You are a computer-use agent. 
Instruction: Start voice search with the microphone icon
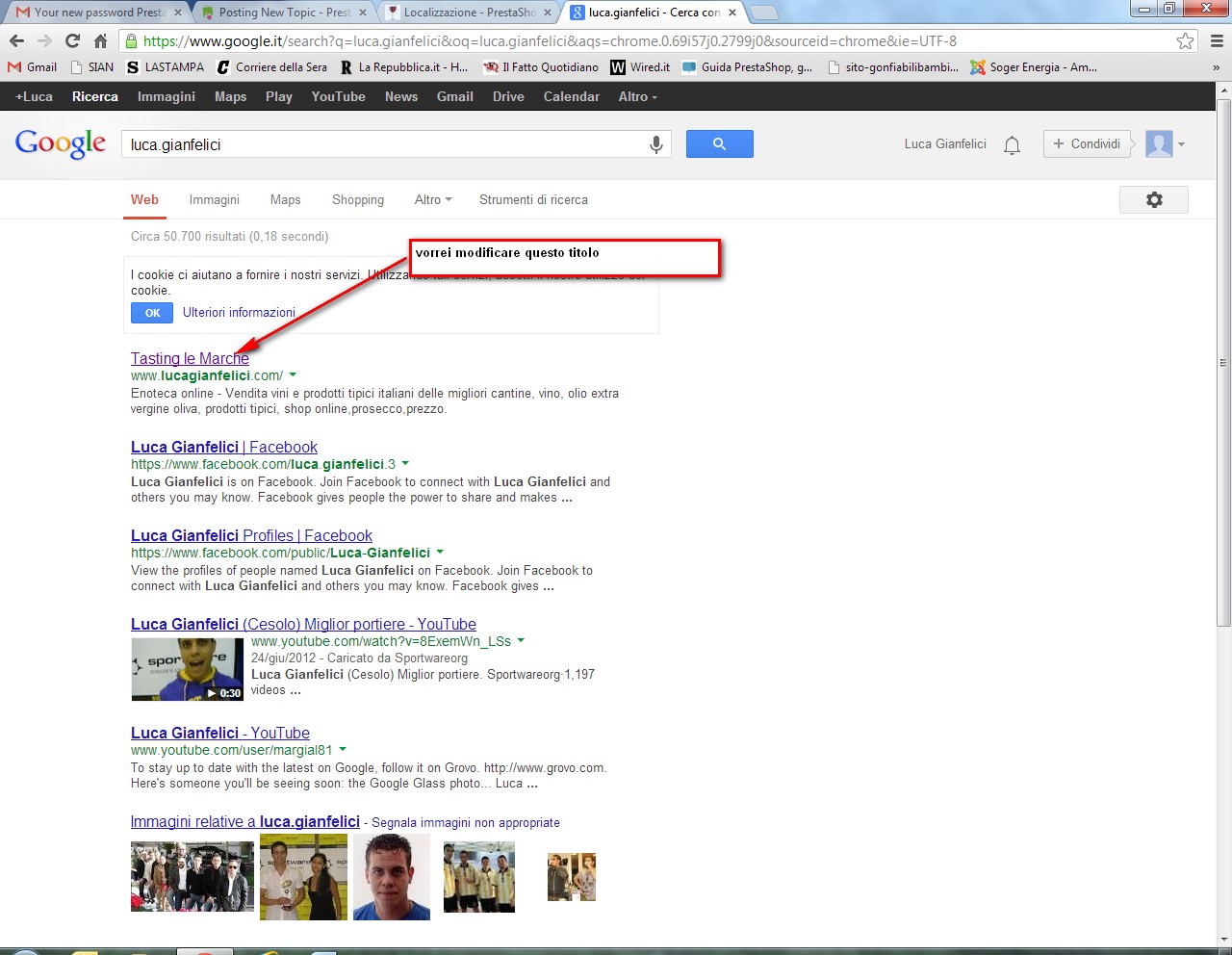pos(655,144)
